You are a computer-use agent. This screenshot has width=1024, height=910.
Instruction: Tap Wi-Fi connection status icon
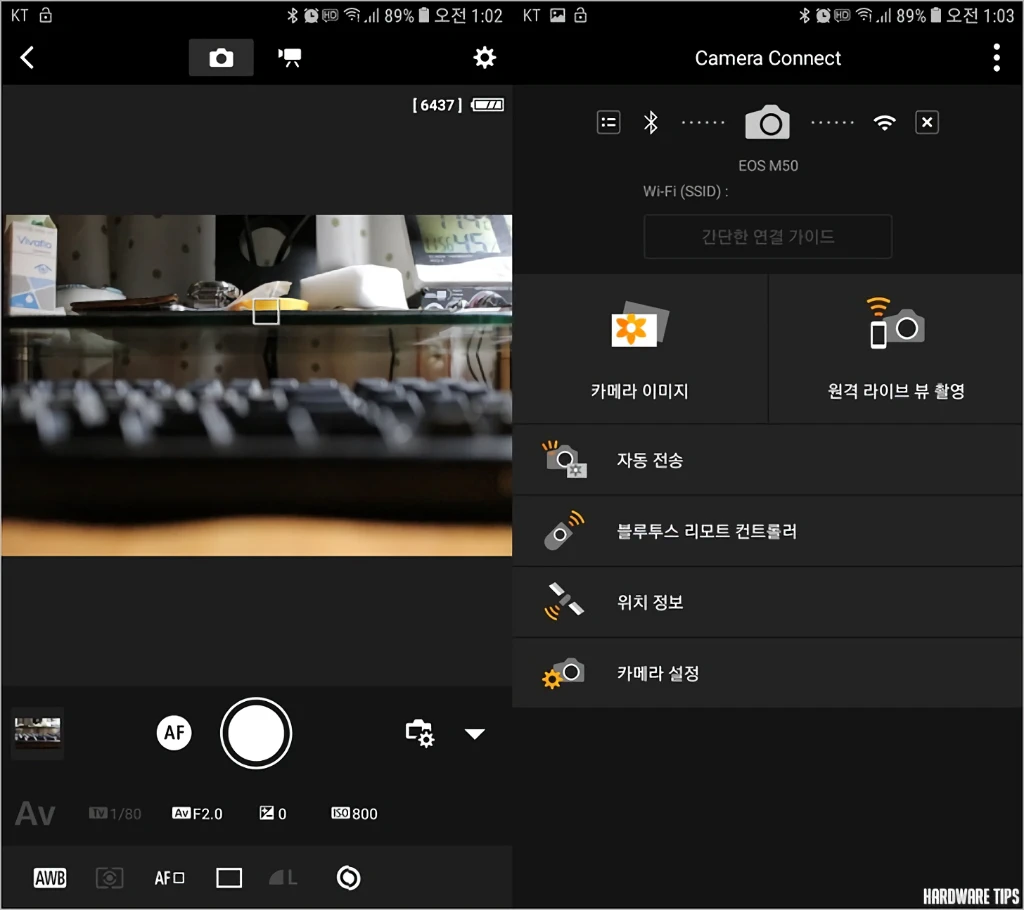pos(885,122)
